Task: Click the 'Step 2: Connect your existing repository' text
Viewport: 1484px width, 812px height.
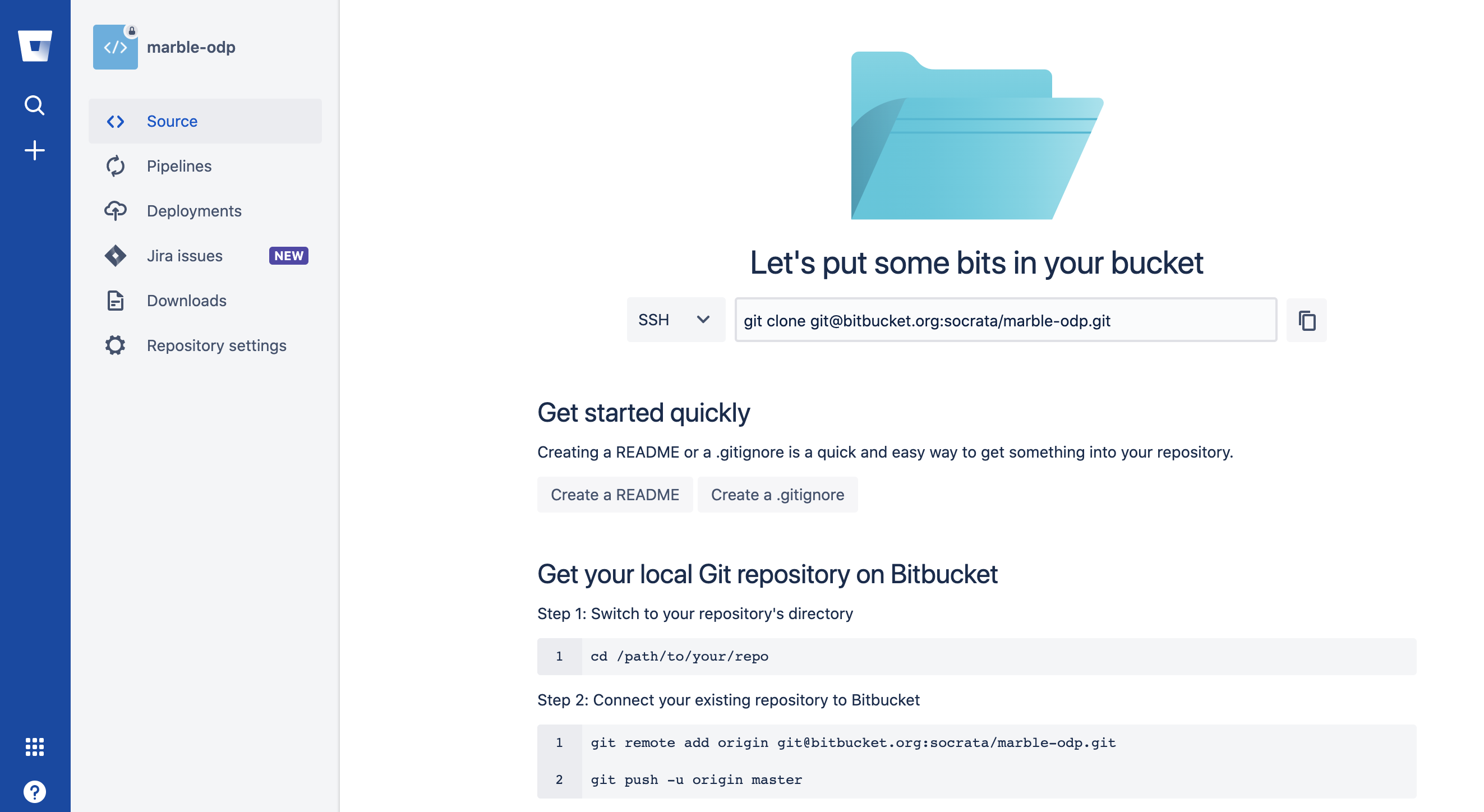Action: point(729,700)
